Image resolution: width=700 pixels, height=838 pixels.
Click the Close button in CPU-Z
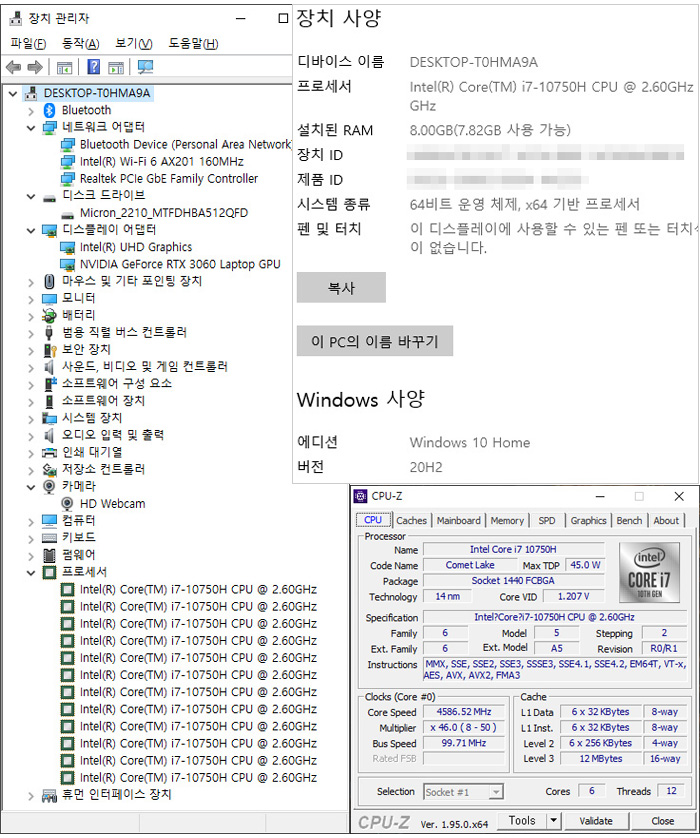coord(663,820)
